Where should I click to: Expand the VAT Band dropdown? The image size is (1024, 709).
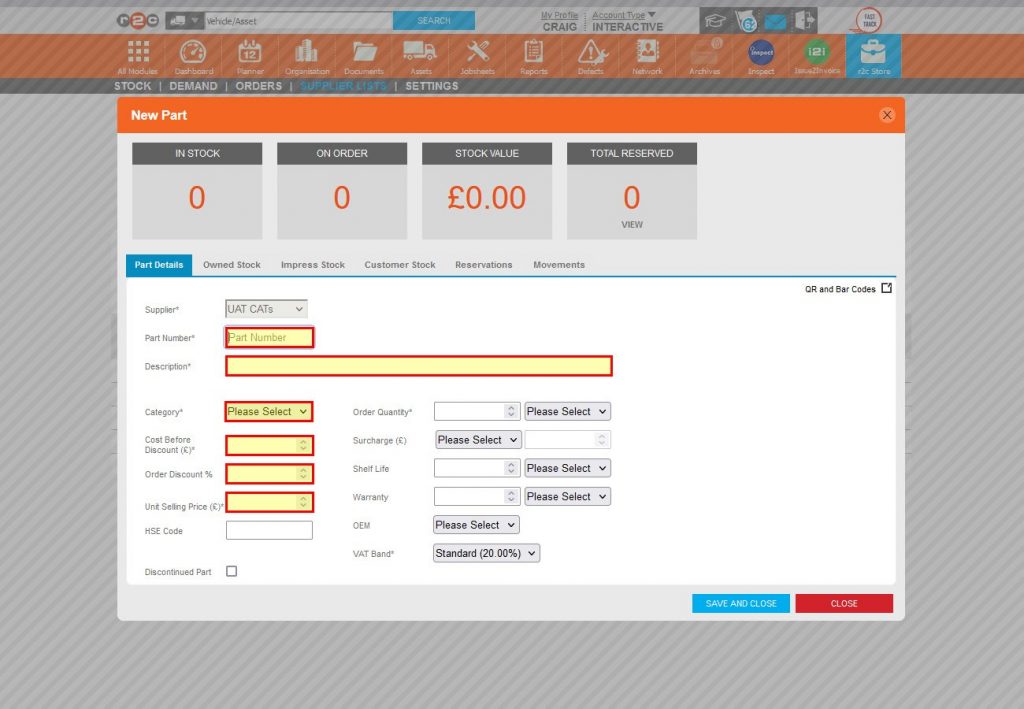pos(486,552)
